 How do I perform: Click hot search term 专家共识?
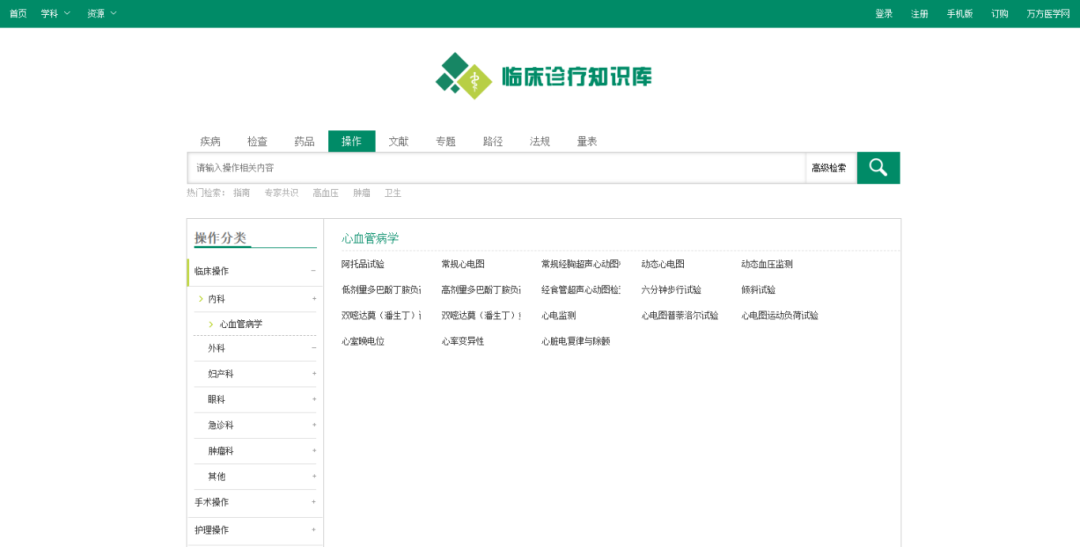(x=282, y=193)
